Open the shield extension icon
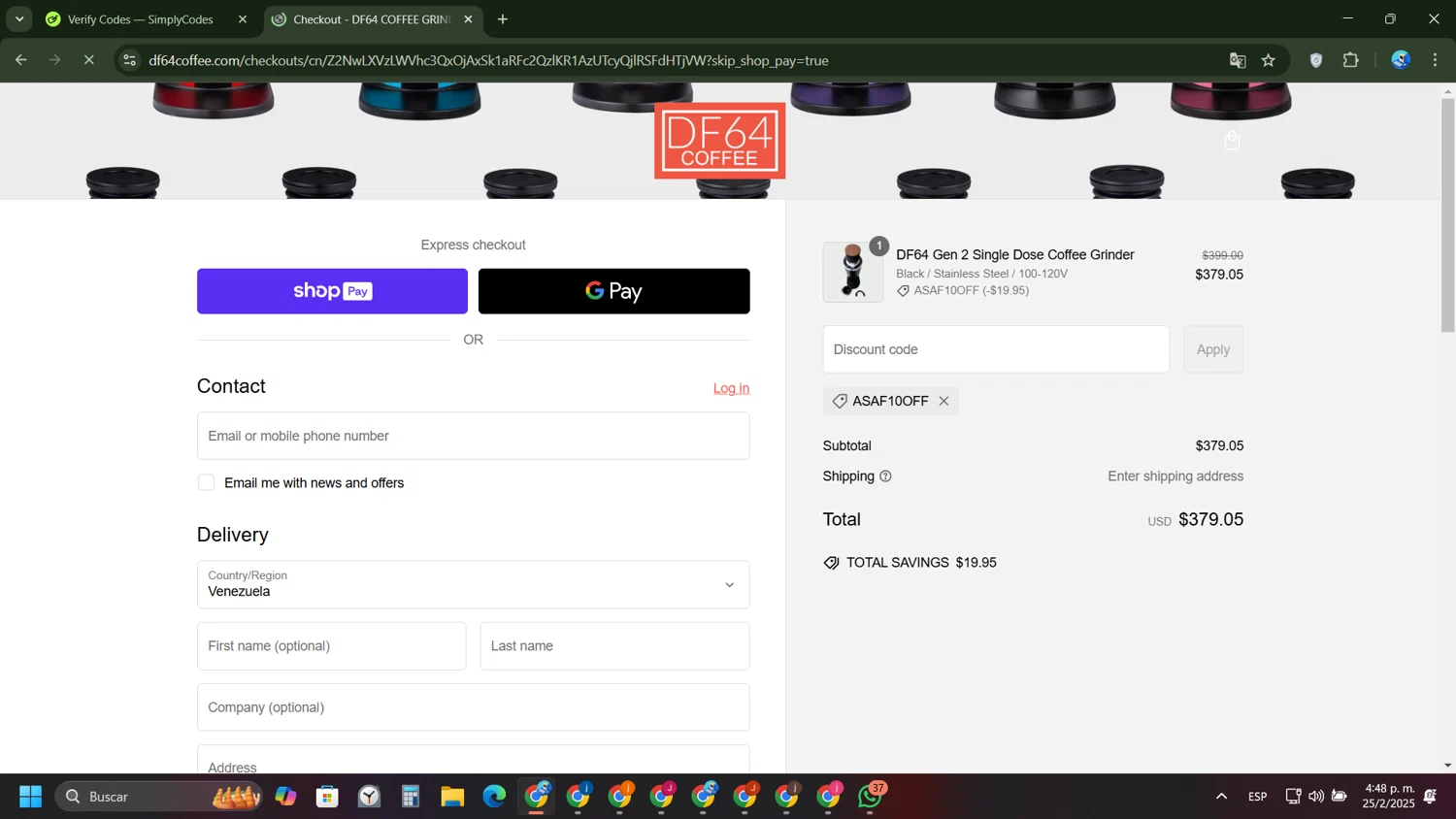The image size is (1456, 819). [x=1316, y=60]
